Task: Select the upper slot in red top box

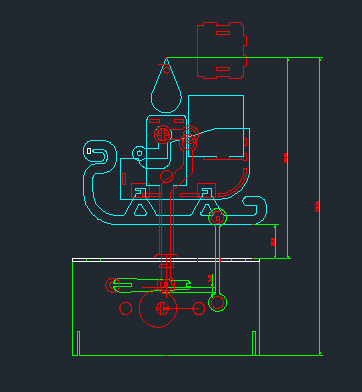Action: pyautogui.click(x=223, y=33)
